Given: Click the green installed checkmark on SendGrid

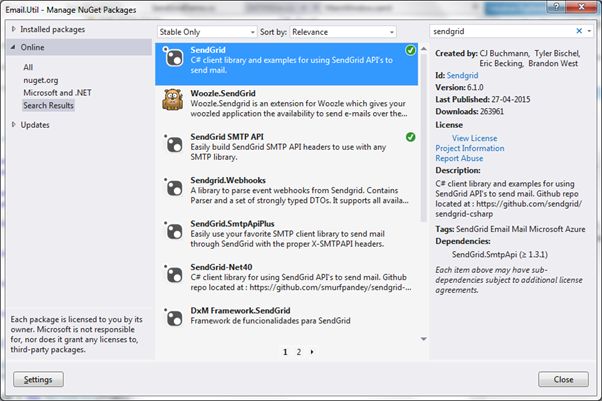Looking at the screenshot, I should 410,50.
